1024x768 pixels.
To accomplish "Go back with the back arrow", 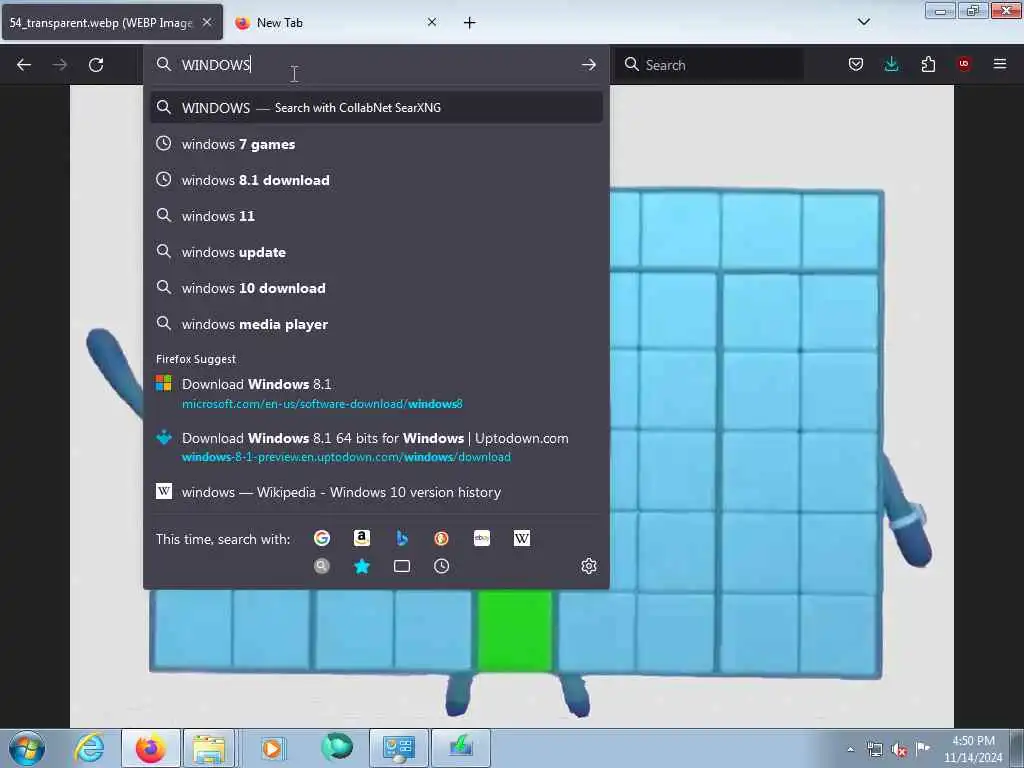I will tap(24, 65).
